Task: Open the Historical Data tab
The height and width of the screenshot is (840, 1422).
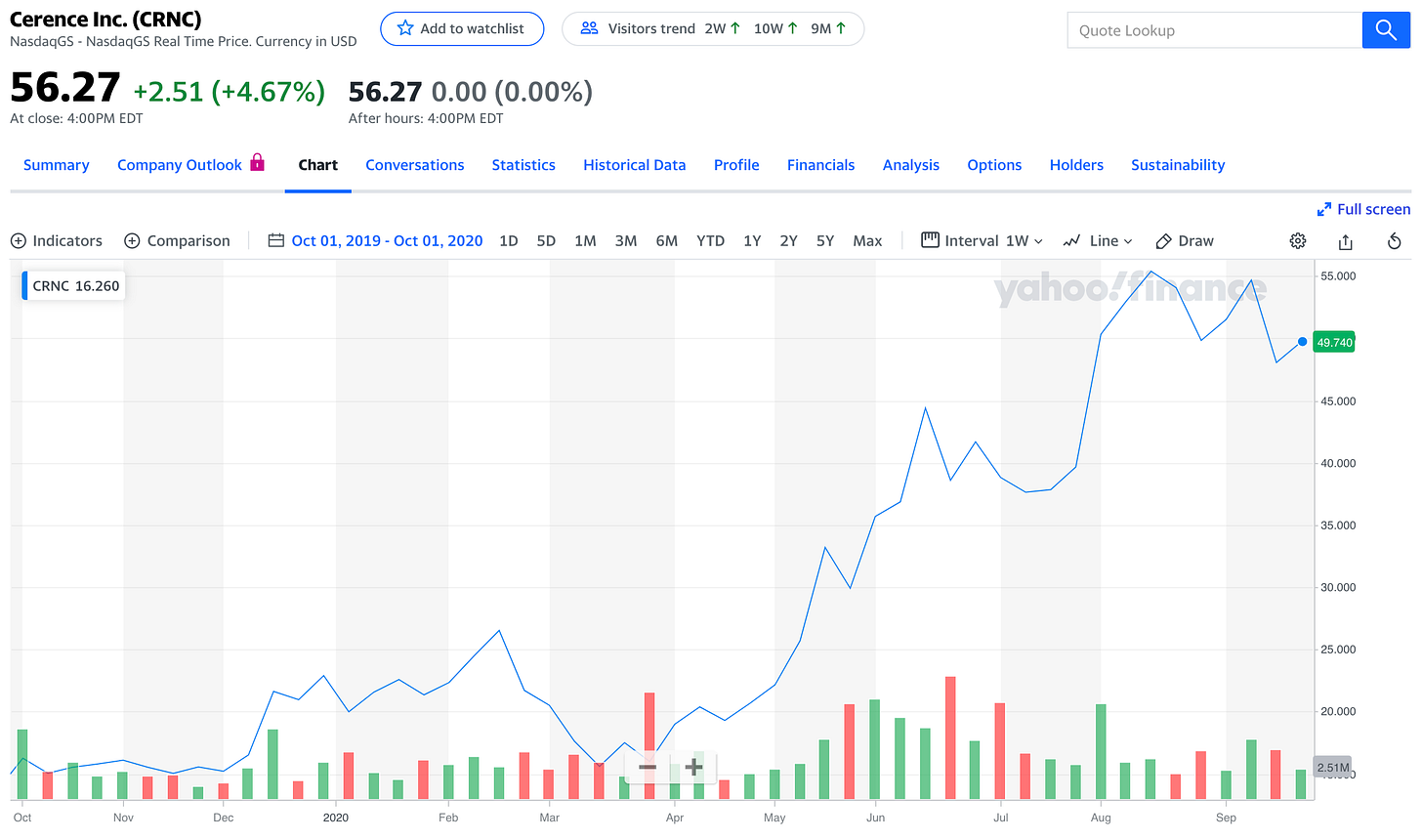Action: click(635, 165)
